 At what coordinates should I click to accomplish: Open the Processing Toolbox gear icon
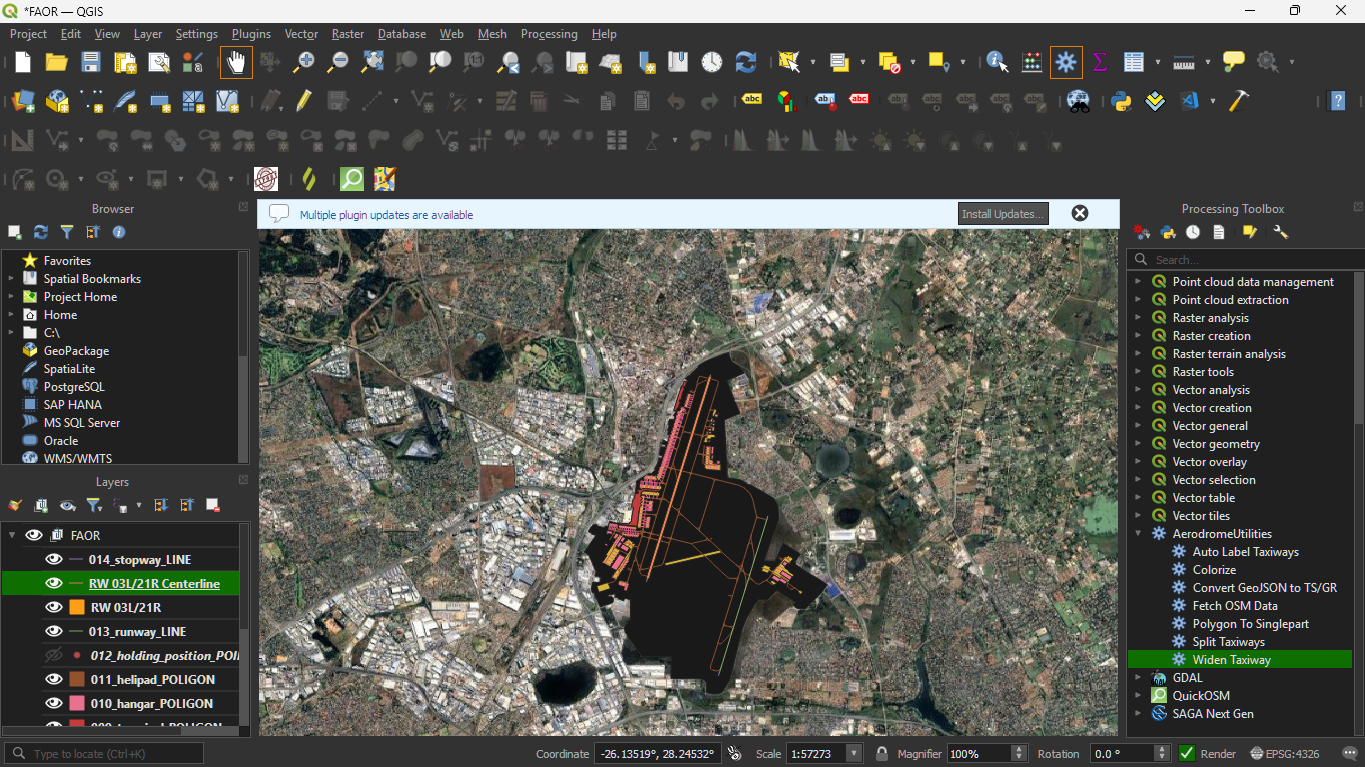[x=1066, y=62]
